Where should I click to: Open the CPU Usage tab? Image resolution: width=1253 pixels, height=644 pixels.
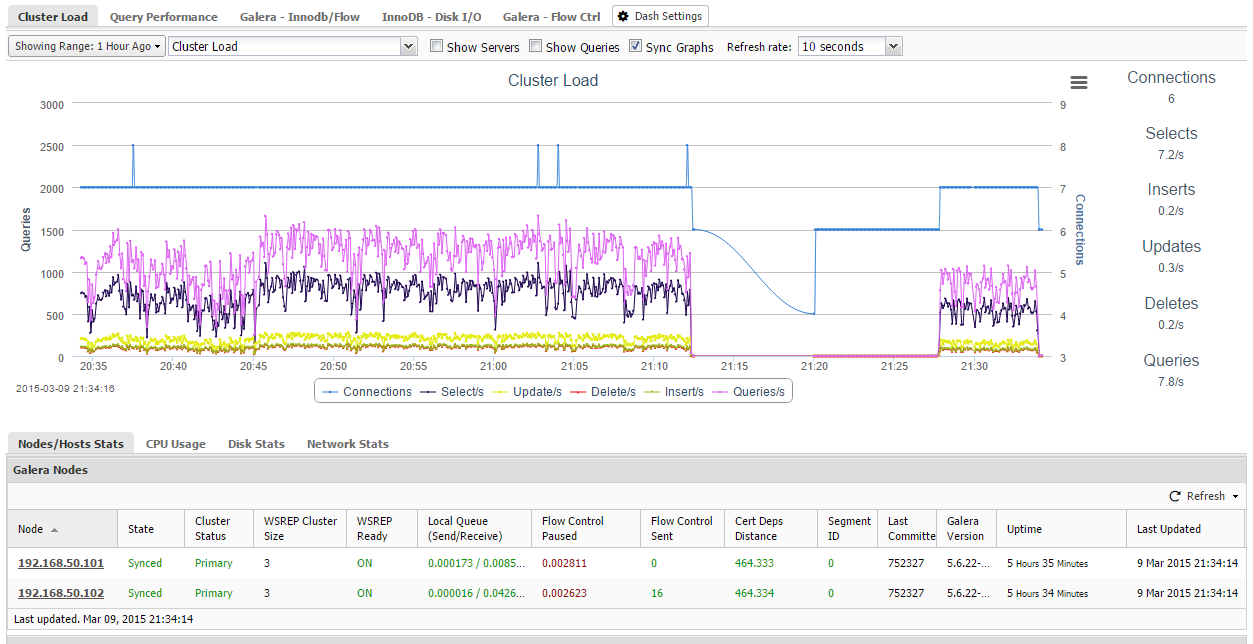(175, 444)
